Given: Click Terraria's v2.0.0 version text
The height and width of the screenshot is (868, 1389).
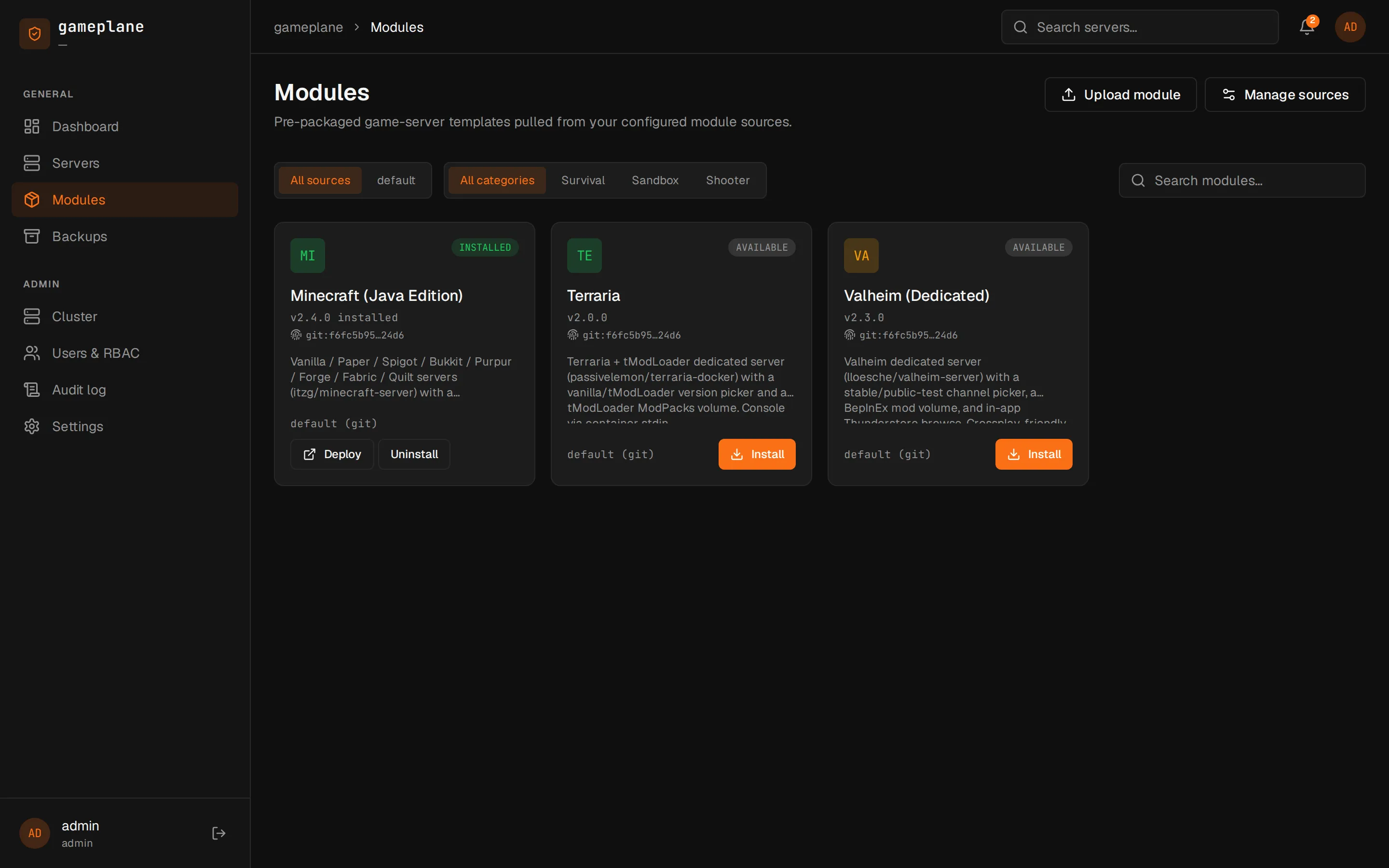Looking at the screenshot, I should pos(587,317).
